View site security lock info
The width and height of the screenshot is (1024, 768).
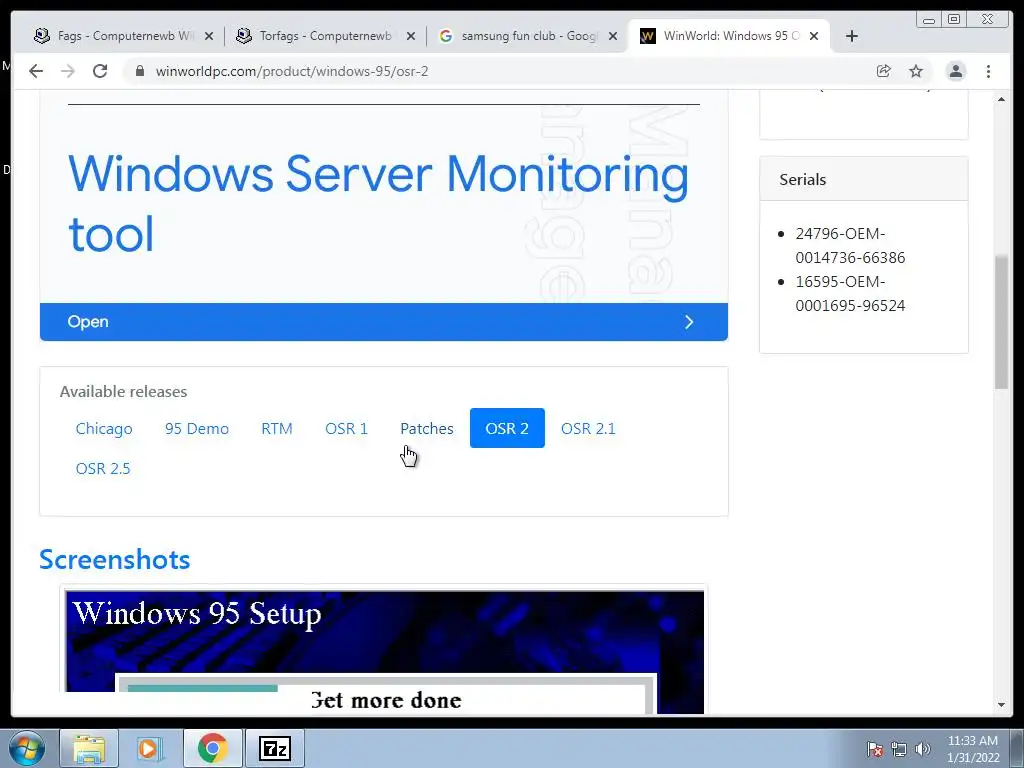pos(139,71)
